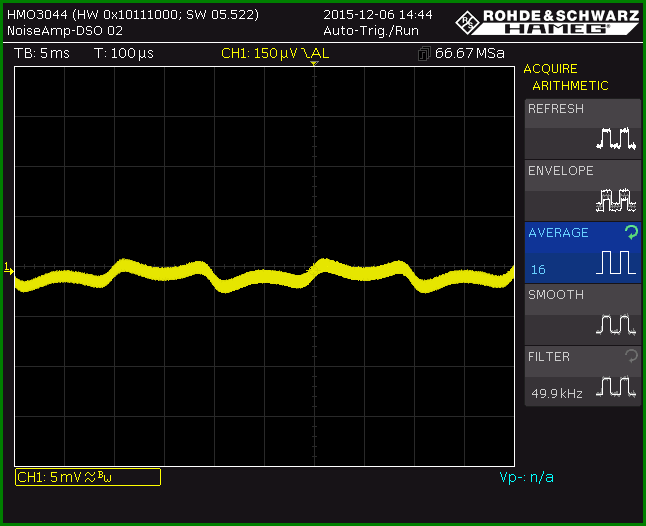Screen dimensions: 646x526
Task: Click the FILTER waveform icon
Action: pyautogui.click(x=616, y=387)
